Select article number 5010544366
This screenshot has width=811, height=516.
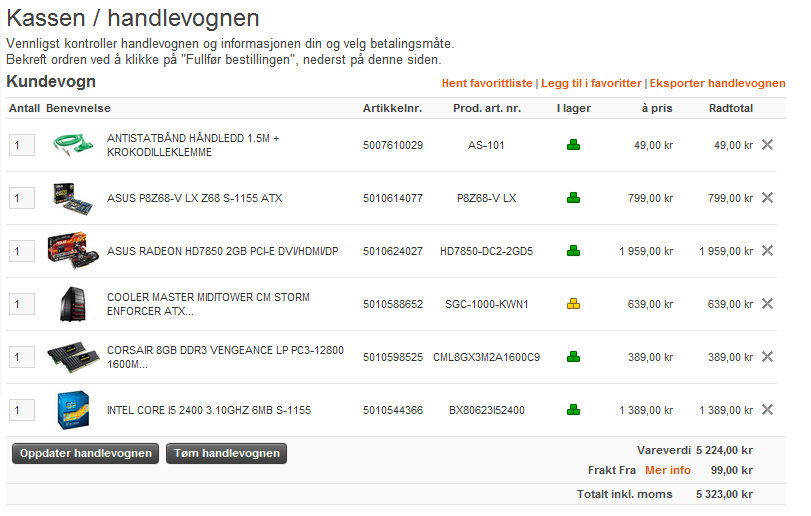click(x=393, y=411)
